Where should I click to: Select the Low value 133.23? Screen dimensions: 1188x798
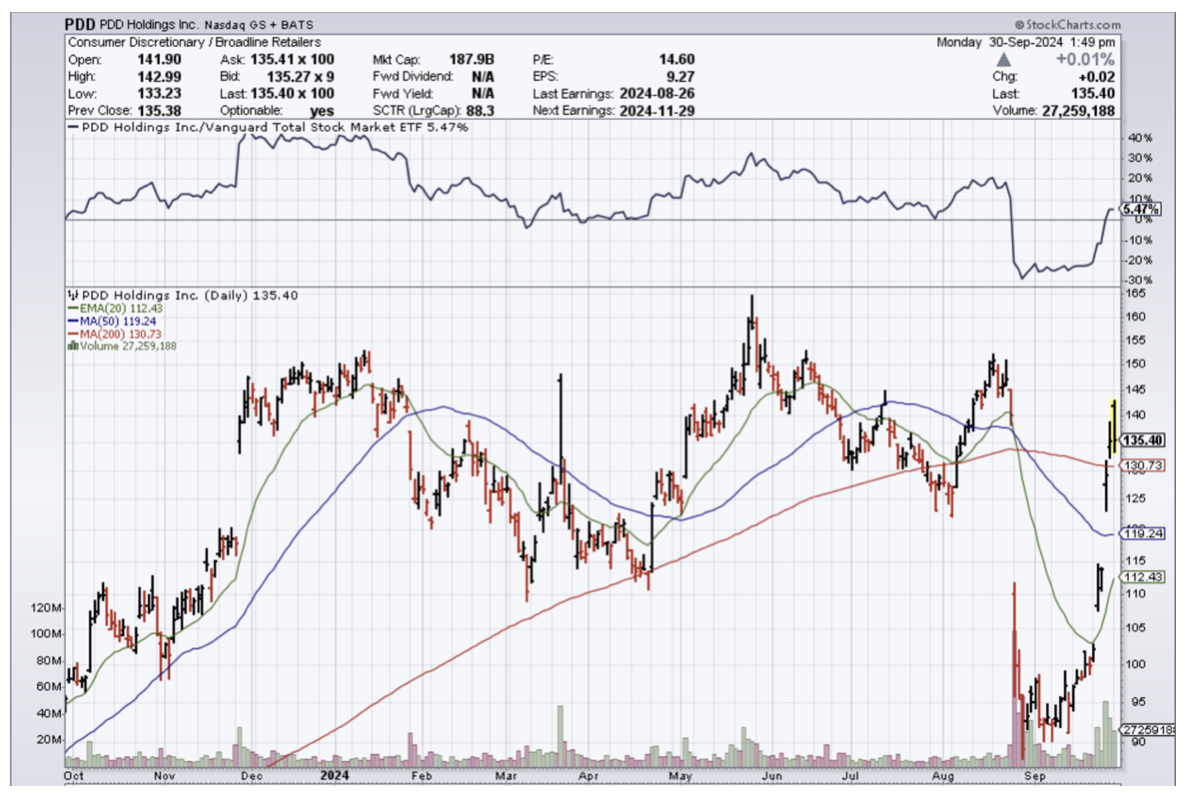(159, 94)
